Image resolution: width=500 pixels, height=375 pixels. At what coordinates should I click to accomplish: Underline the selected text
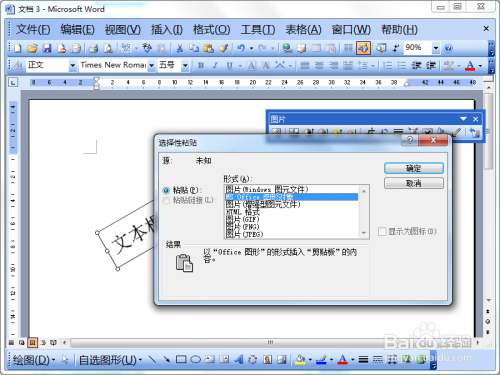click(230, 65)
